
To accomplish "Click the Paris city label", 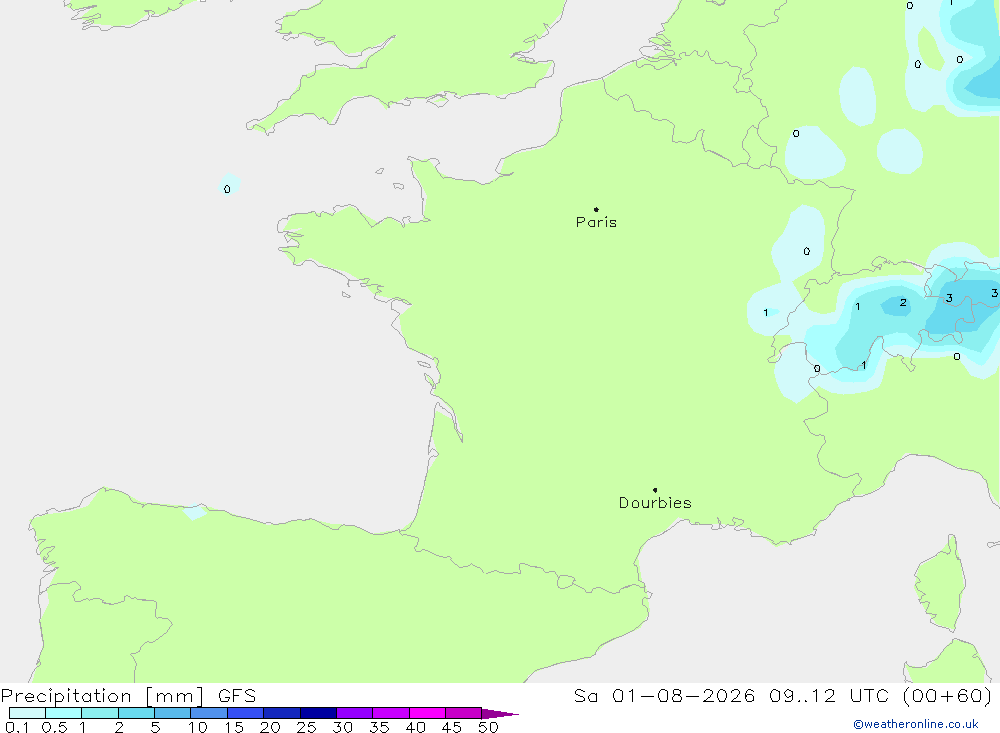I will point(596,222).
